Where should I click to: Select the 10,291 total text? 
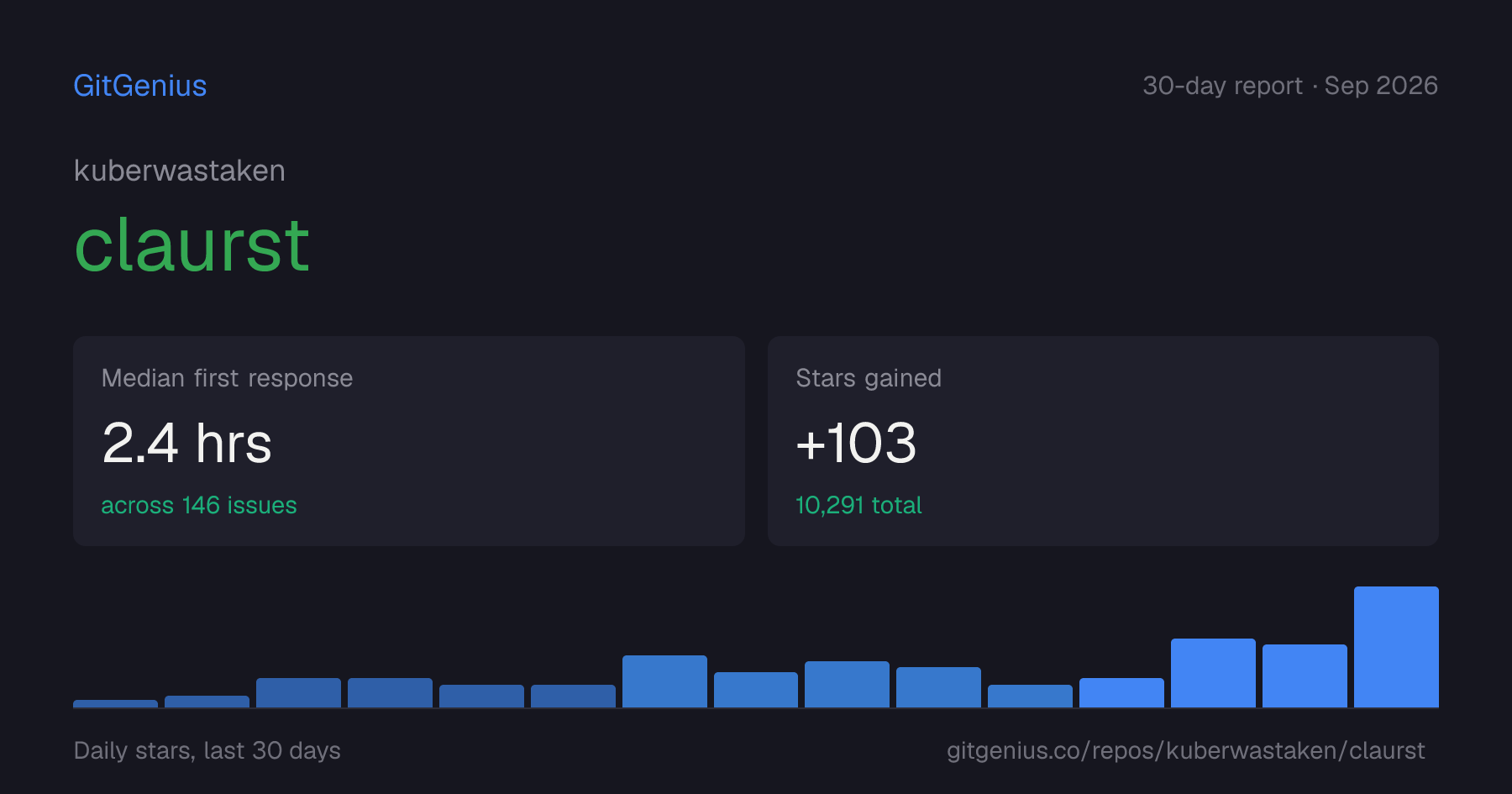coord(858,505)
